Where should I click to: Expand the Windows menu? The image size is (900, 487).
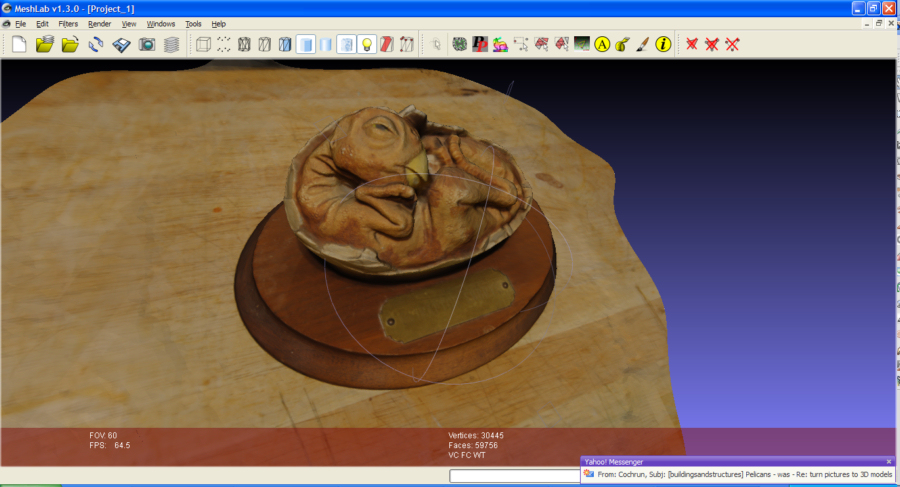point(160,23)
